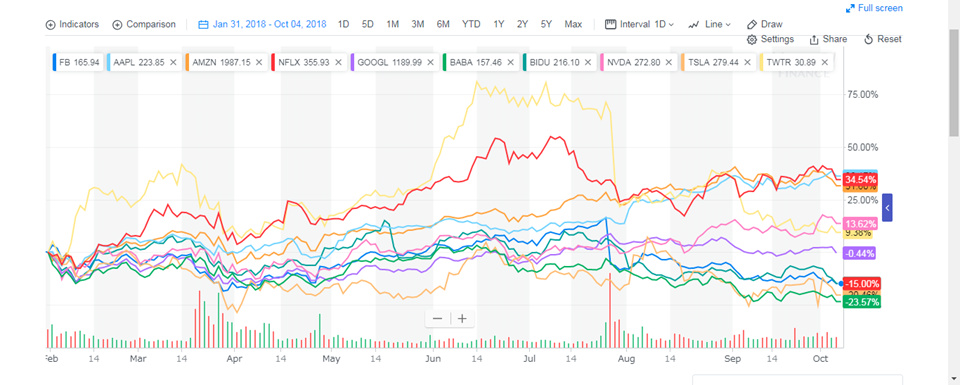This screenshot has width=960, height=385.
Task: Remove GOOGL from comparison
Action: coord(430,62)
